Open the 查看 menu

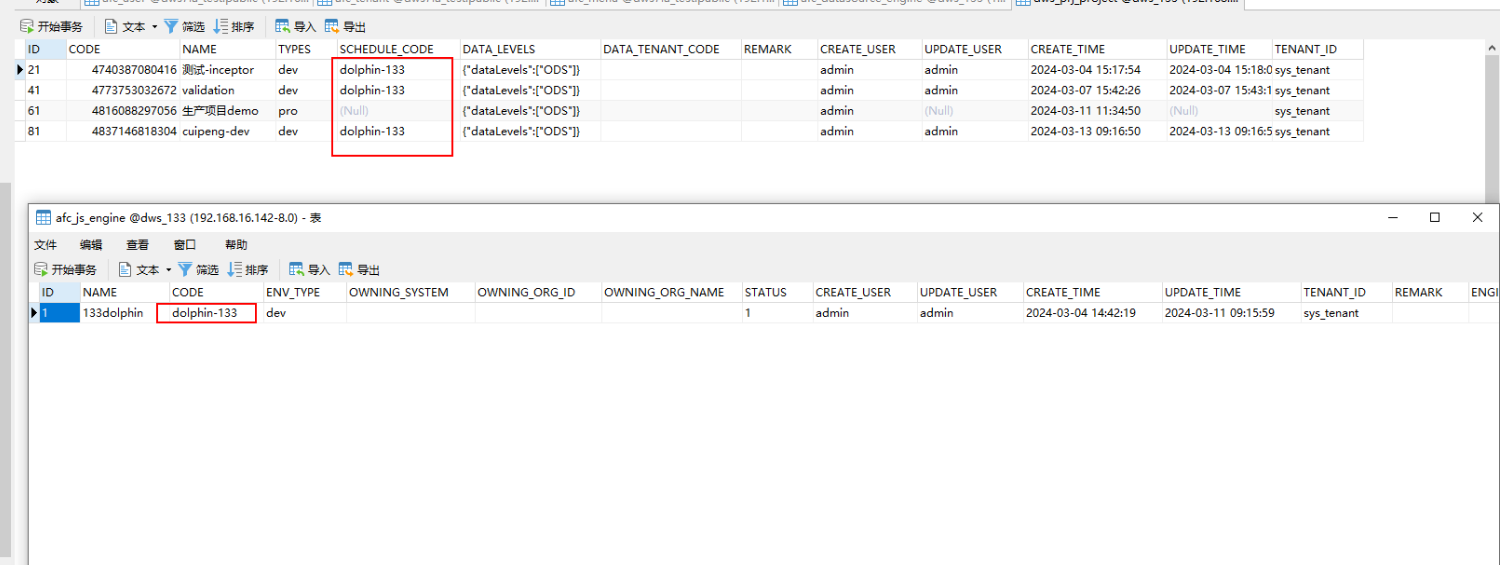137,245
